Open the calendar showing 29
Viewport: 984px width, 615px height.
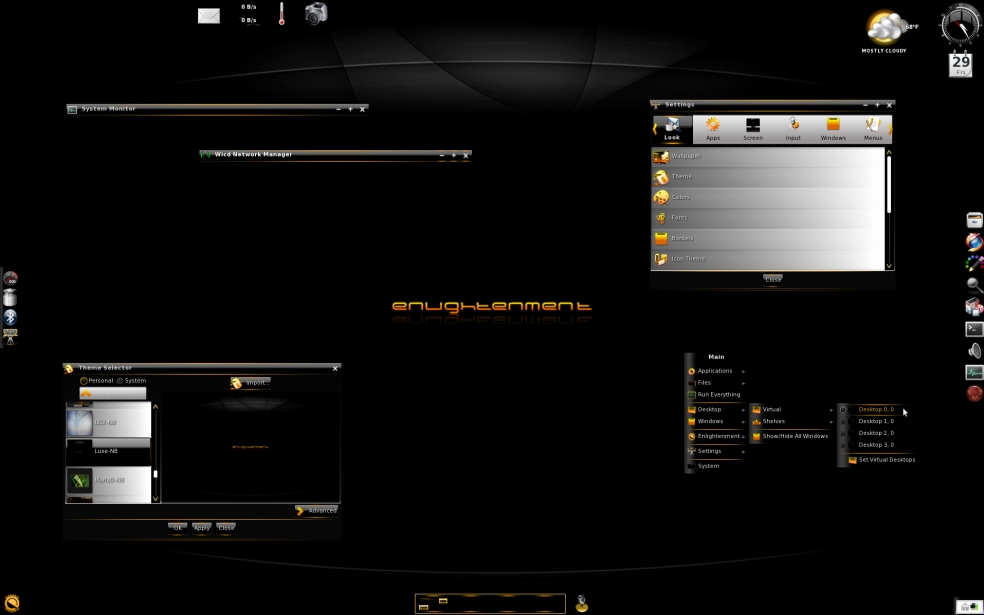click(961, 65)
